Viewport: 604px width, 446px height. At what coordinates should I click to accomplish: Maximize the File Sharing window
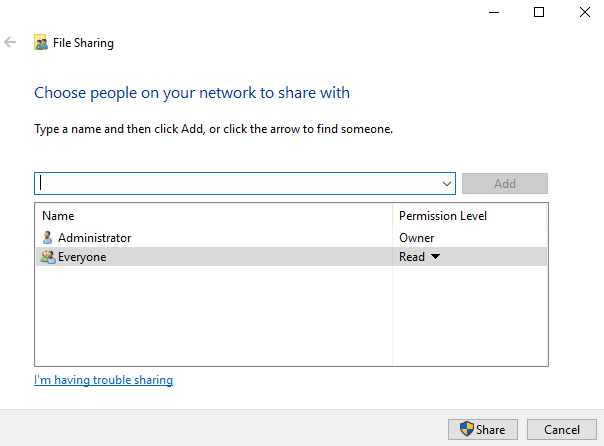[539, 12]
